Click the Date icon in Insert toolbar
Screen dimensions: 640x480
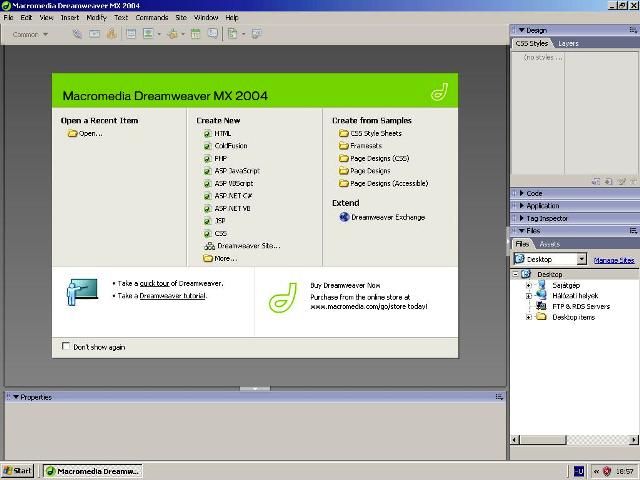[196, 34]
